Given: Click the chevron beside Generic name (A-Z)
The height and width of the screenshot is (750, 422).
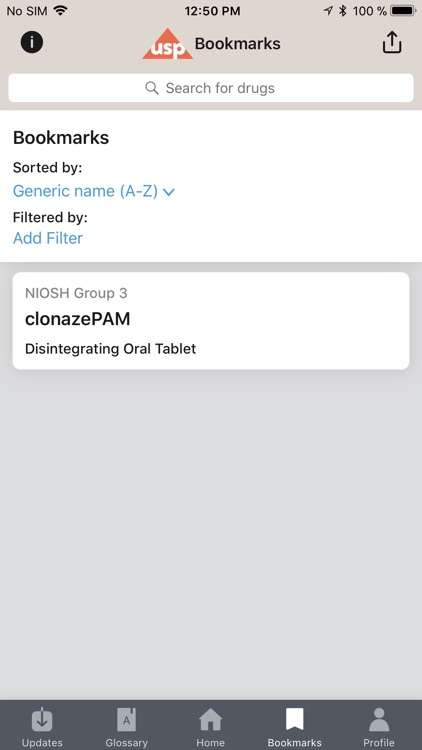Looking at the screenshot, I should coord(169,192).
